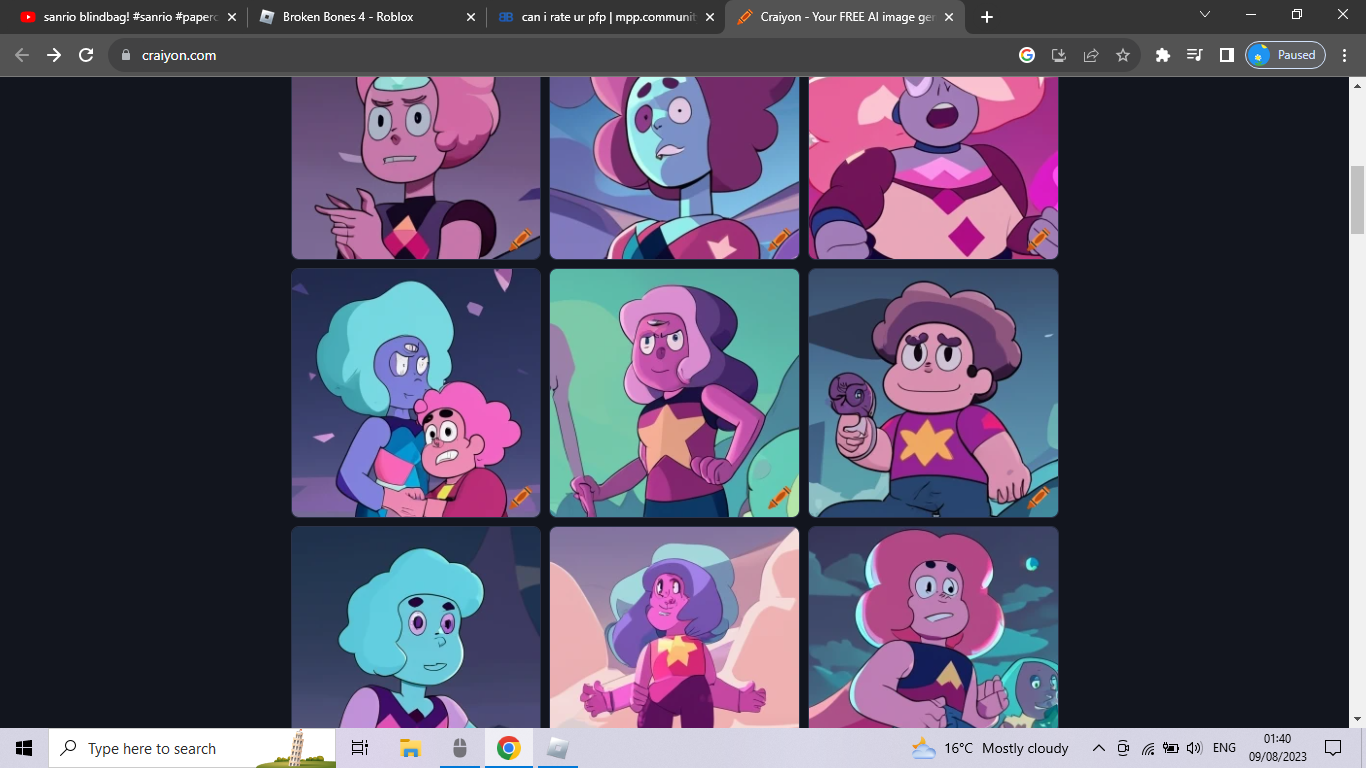
Task: Share this page using the share icon
Action: coord(1091,55)
